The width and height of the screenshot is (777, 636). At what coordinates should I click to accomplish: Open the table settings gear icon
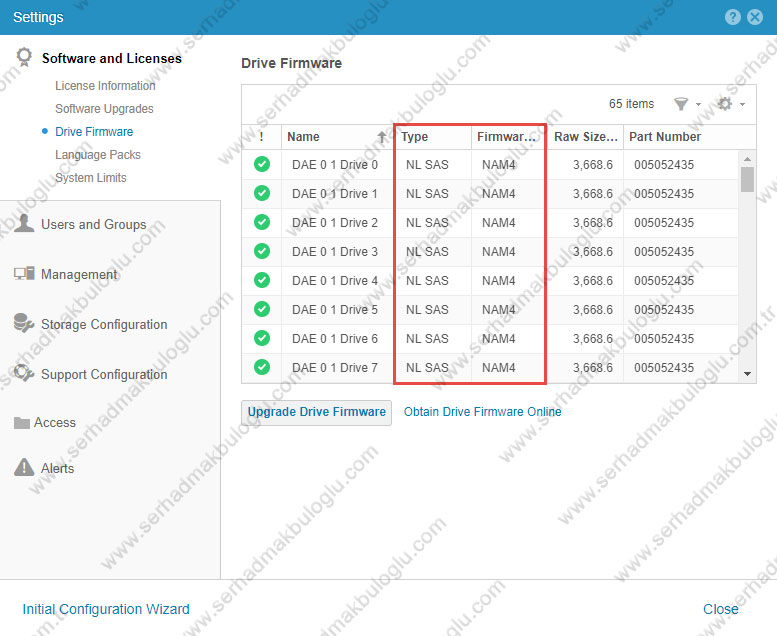[725, 104]
